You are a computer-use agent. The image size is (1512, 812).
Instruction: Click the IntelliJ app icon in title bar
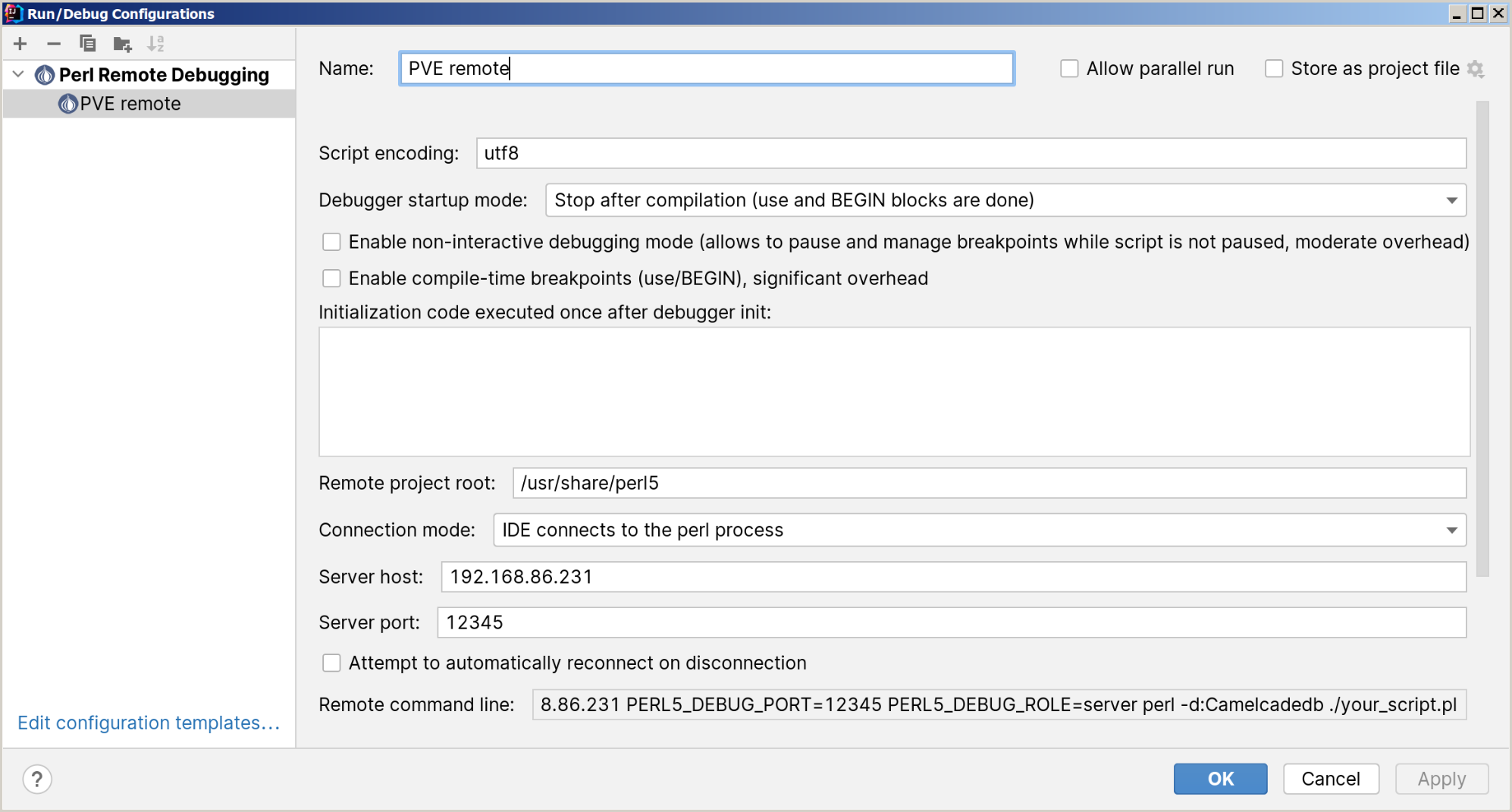coord(14,13)
